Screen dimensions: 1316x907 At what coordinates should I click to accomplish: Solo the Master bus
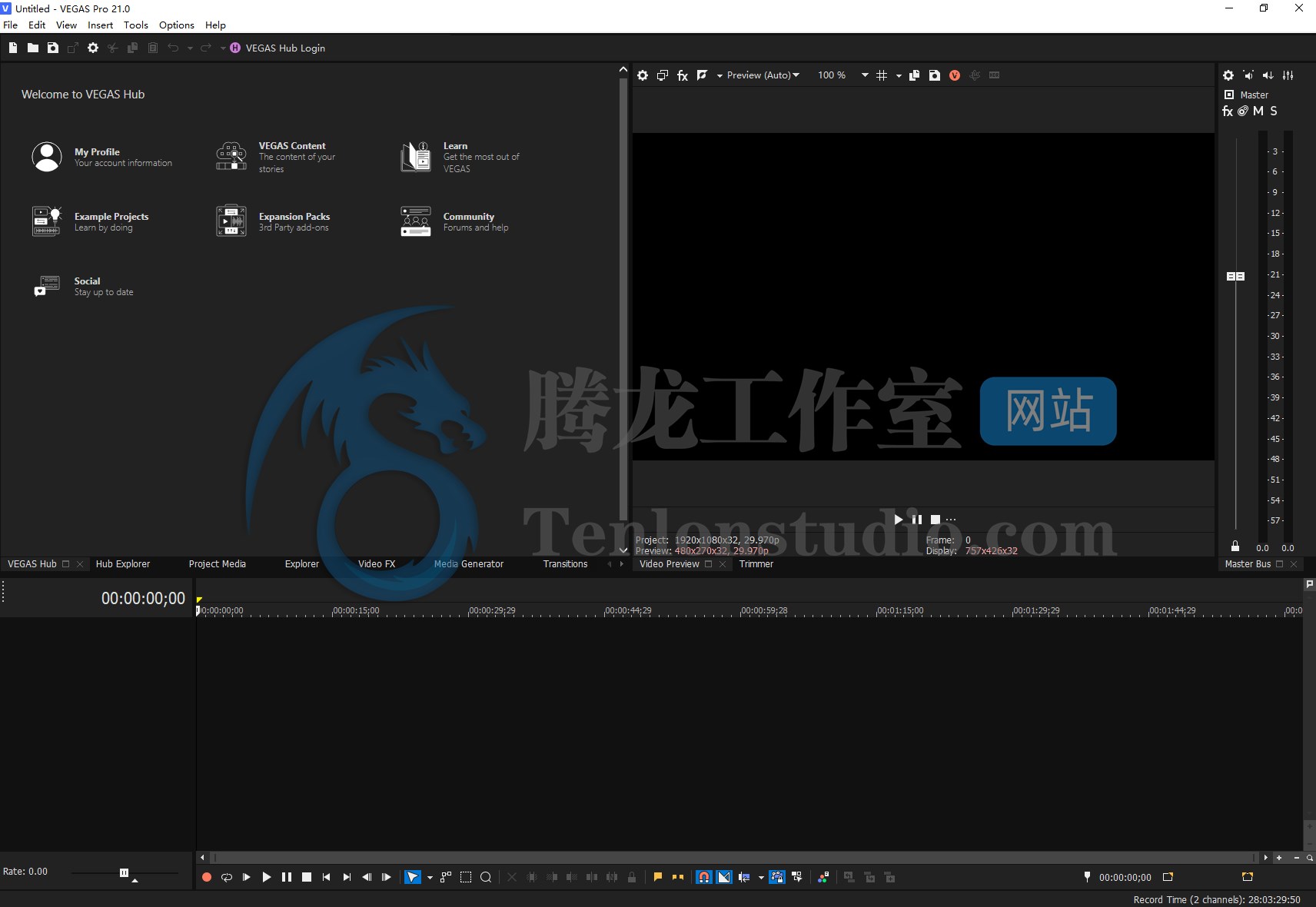pos(1274,111)
